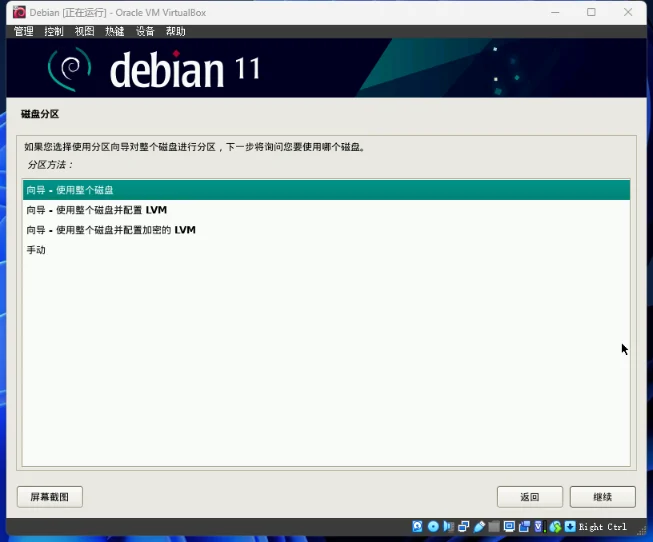This screenshot has width=653, height=542.
Task: Click the Right Ctrl host key label
Action: [603, 527]
